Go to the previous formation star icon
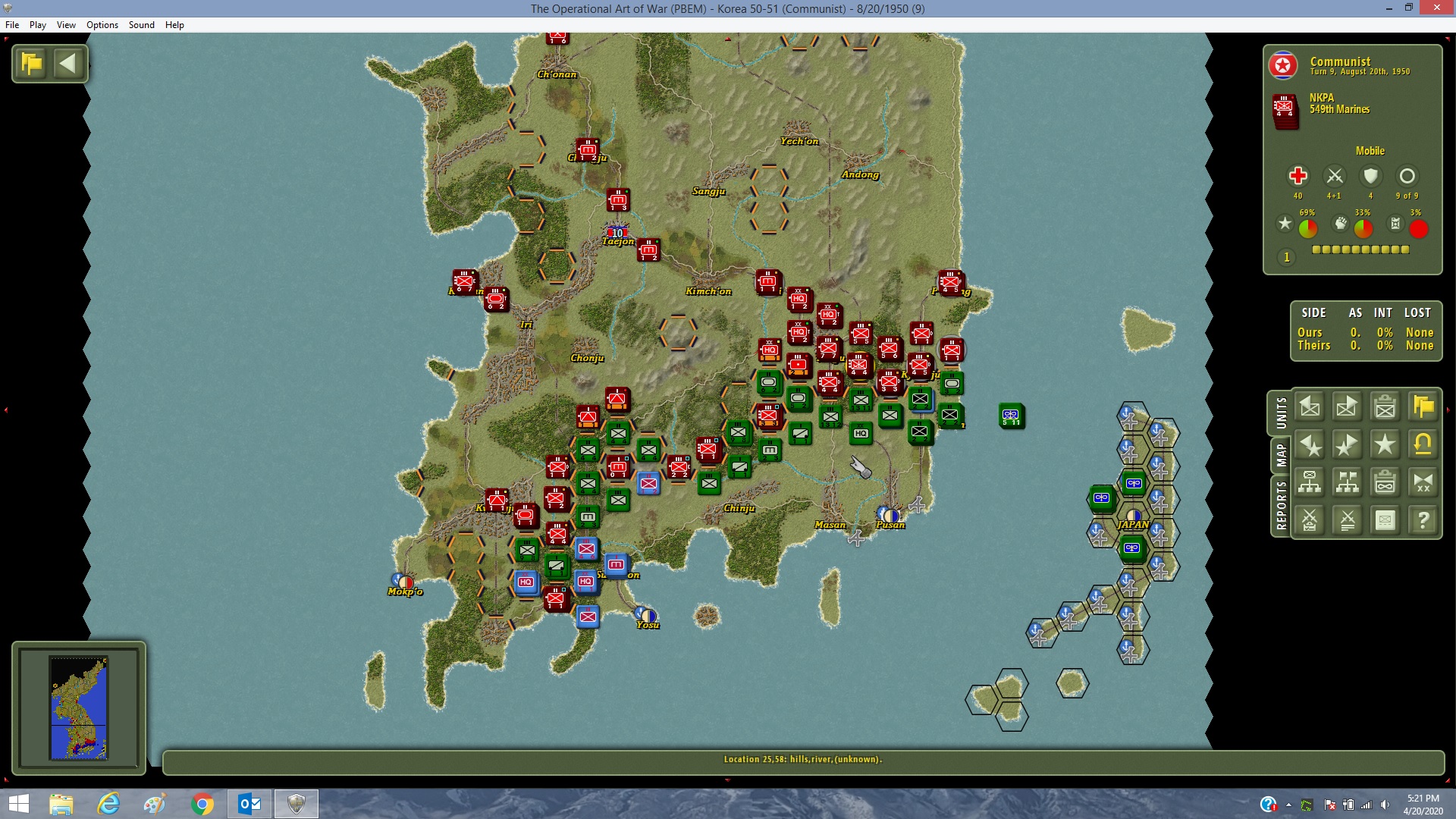1456x819 pixels. (1310, 445)
